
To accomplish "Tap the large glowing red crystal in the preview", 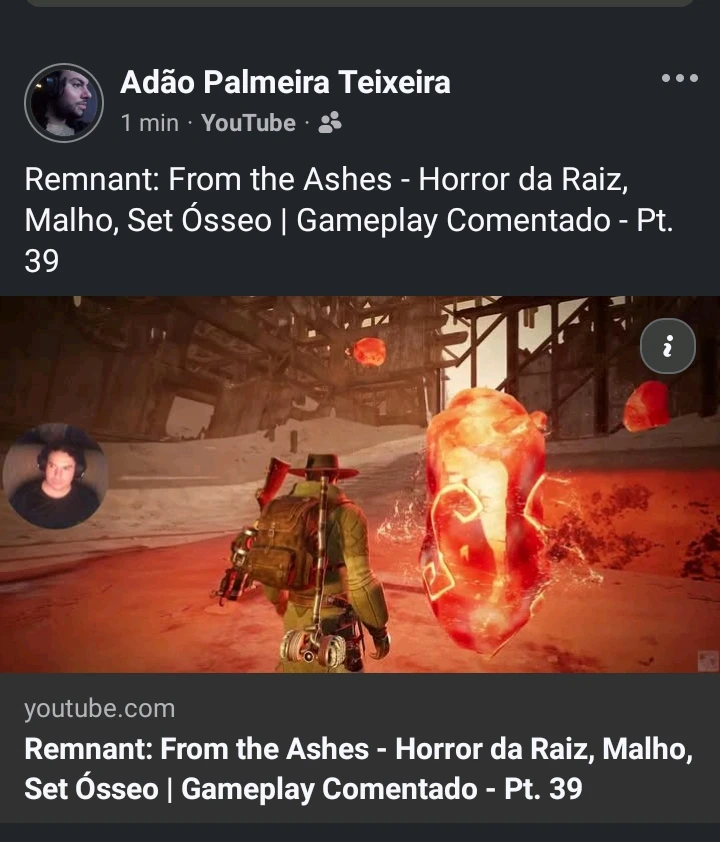I will pyautogui.click(x=486, y=521).
